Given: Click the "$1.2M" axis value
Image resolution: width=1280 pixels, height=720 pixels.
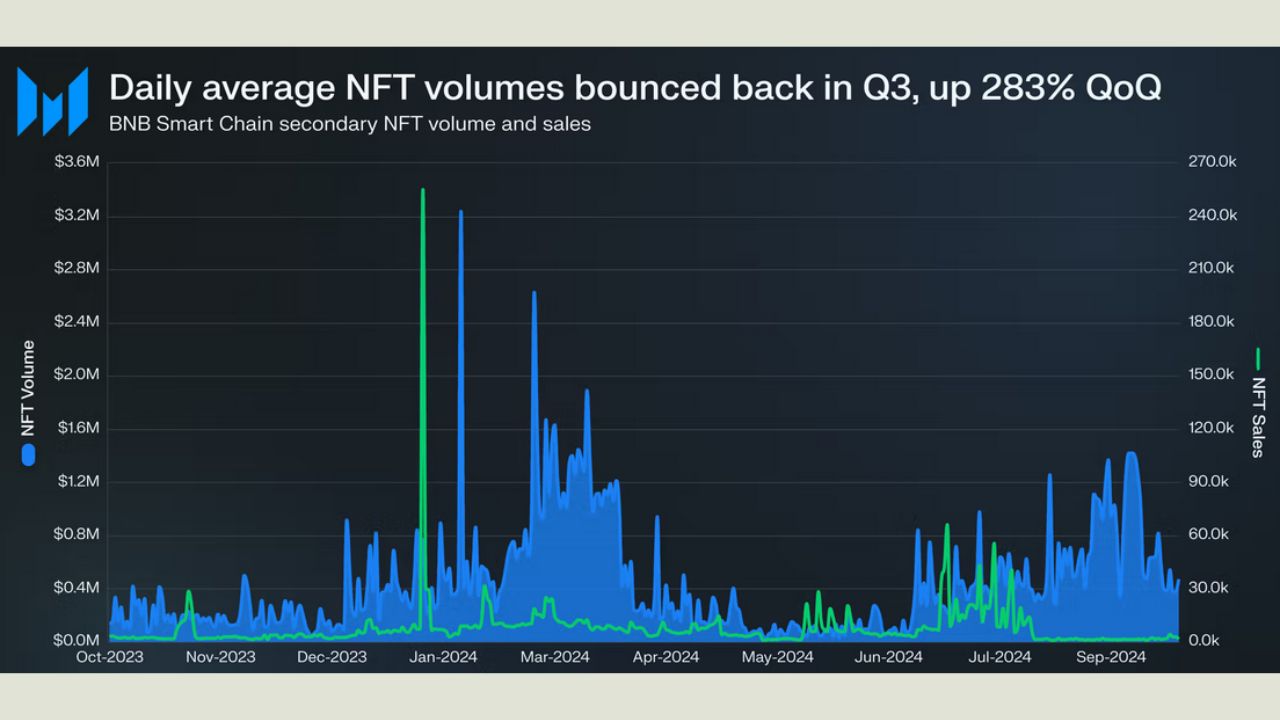Looking at the screenshot, I should coord(76,481).
